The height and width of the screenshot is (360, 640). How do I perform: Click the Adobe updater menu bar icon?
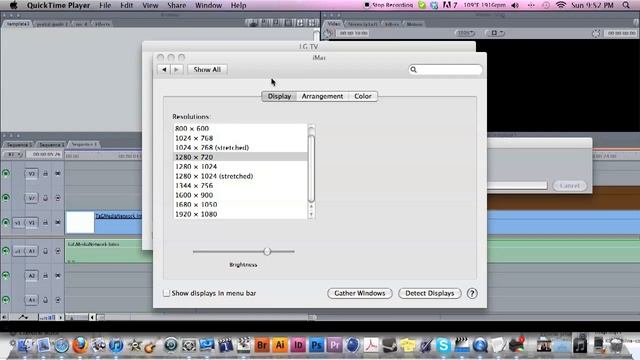click(x=450, y=5)
